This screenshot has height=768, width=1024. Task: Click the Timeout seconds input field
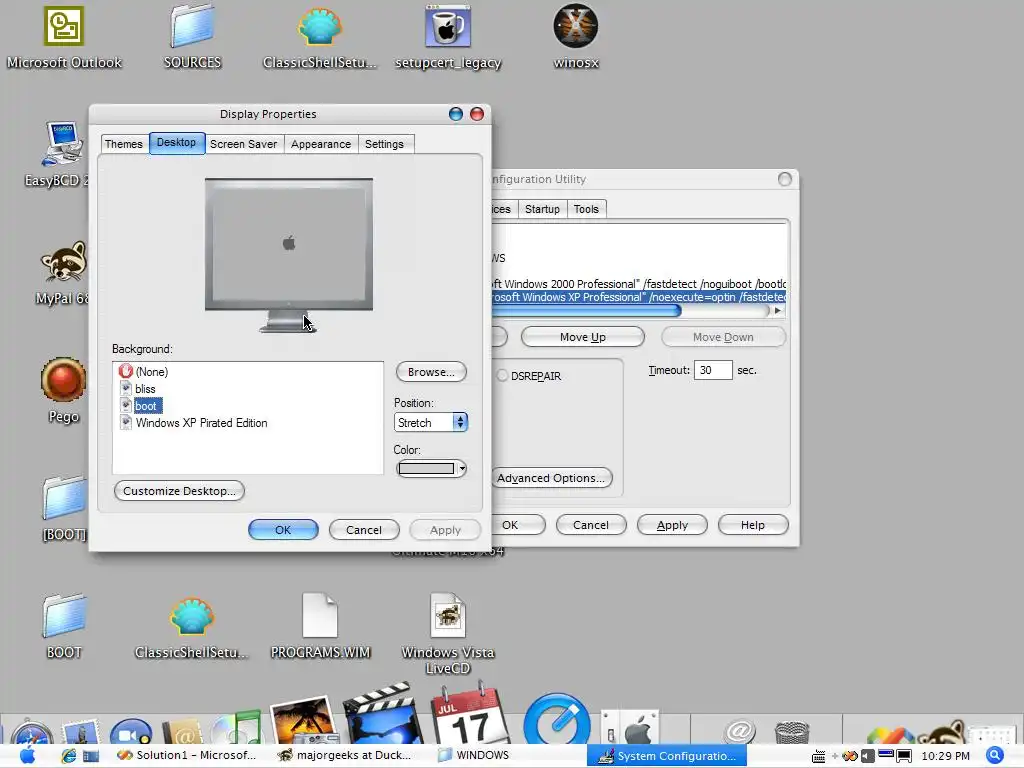pos(712,370)
